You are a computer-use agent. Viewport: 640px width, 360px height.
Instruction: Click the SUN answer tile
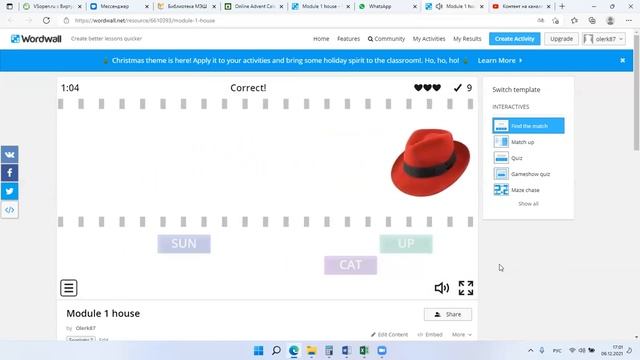click(x=184, y=244)
